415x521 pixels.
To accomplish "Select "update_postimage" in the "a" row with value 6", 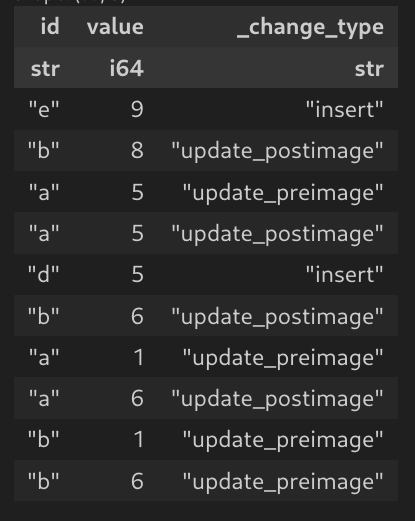I will point(277,399).
